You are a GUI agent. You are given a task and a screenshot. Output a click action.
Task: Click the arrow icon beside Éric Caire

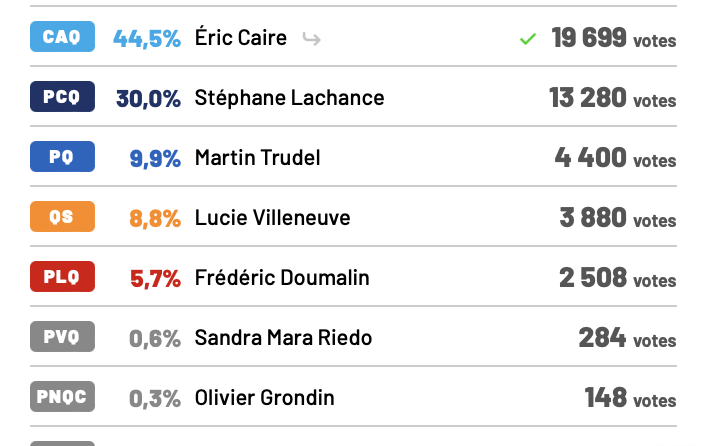312,39
